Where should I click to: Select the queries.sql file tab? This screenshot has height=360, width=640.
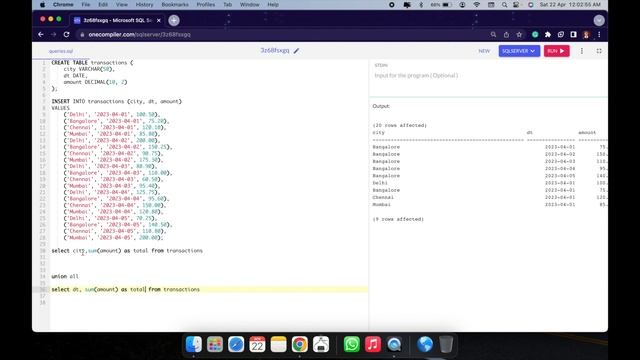click(x=61, y=51)
